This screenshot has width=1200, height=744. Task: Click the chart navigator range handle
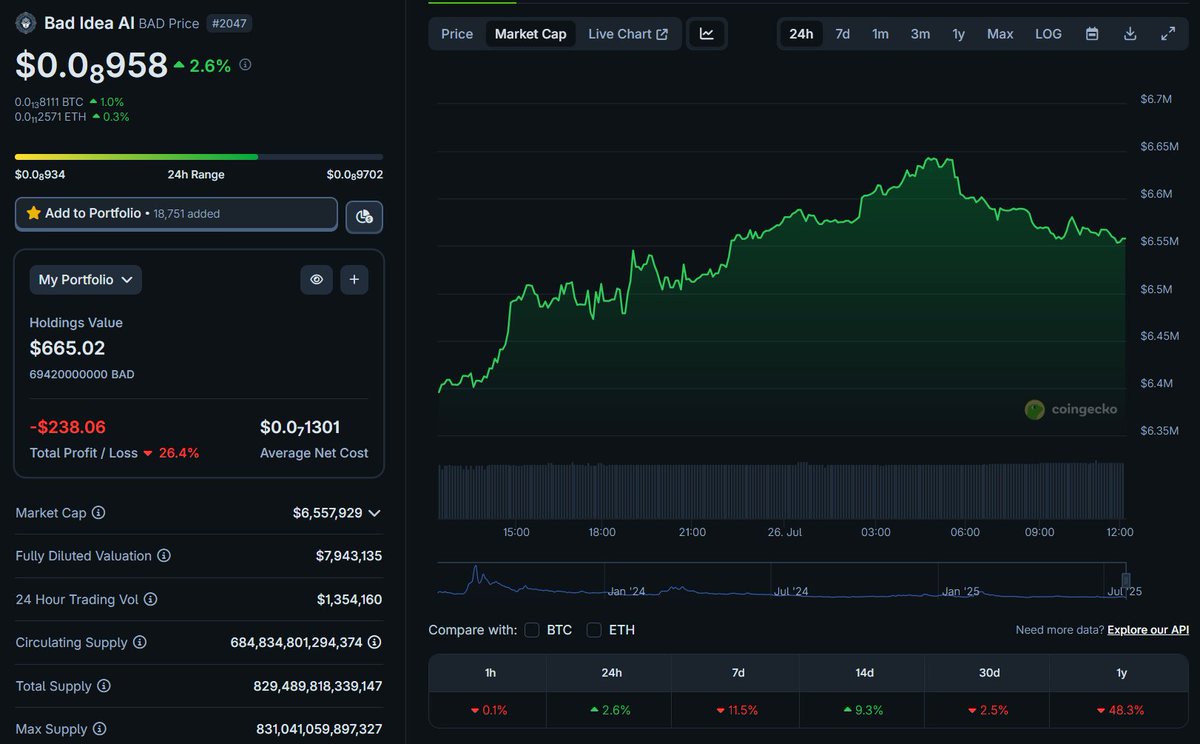(1125, 580)
